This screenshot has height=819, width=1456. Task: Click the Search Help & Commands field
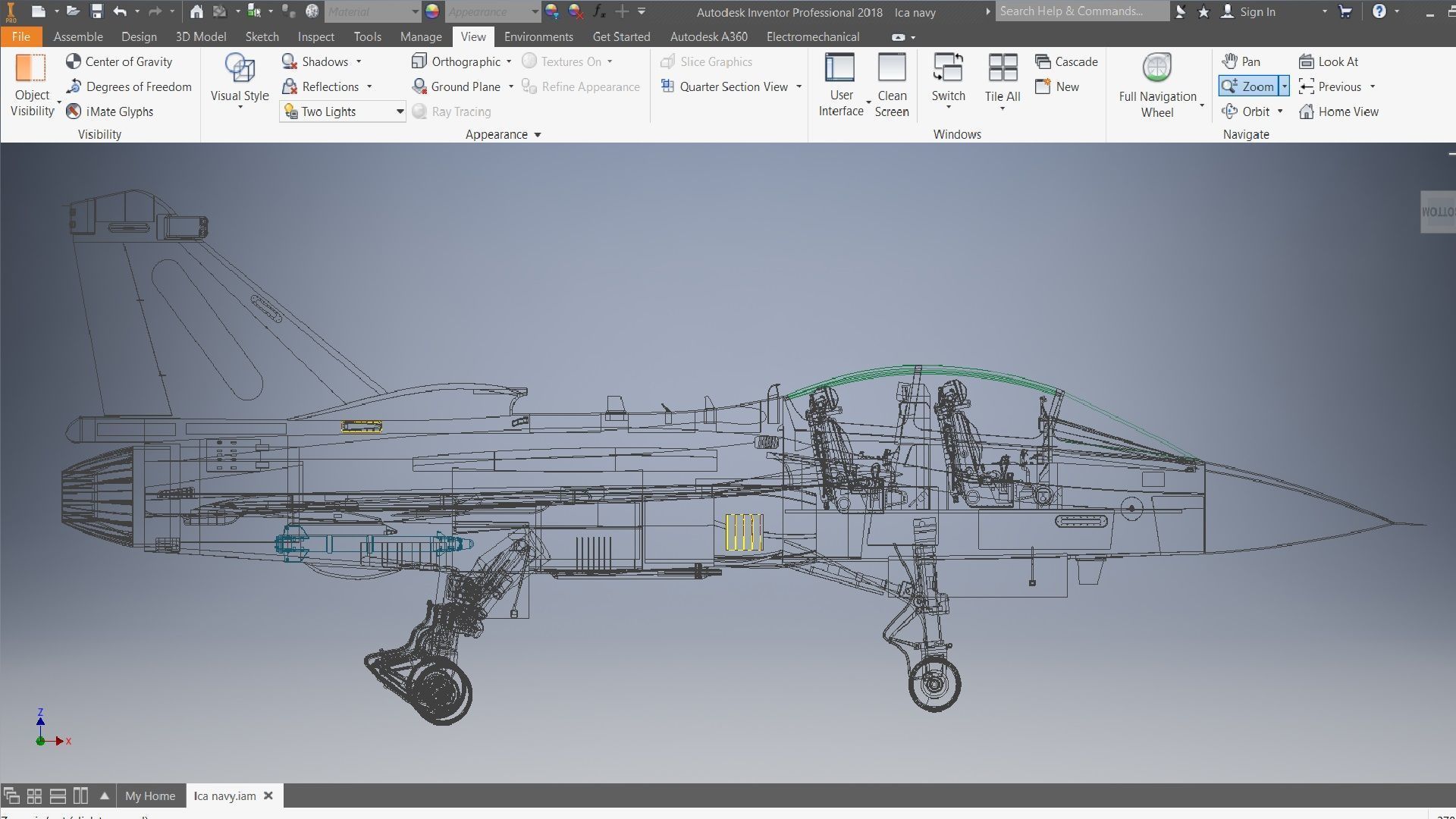(1081, 11)
